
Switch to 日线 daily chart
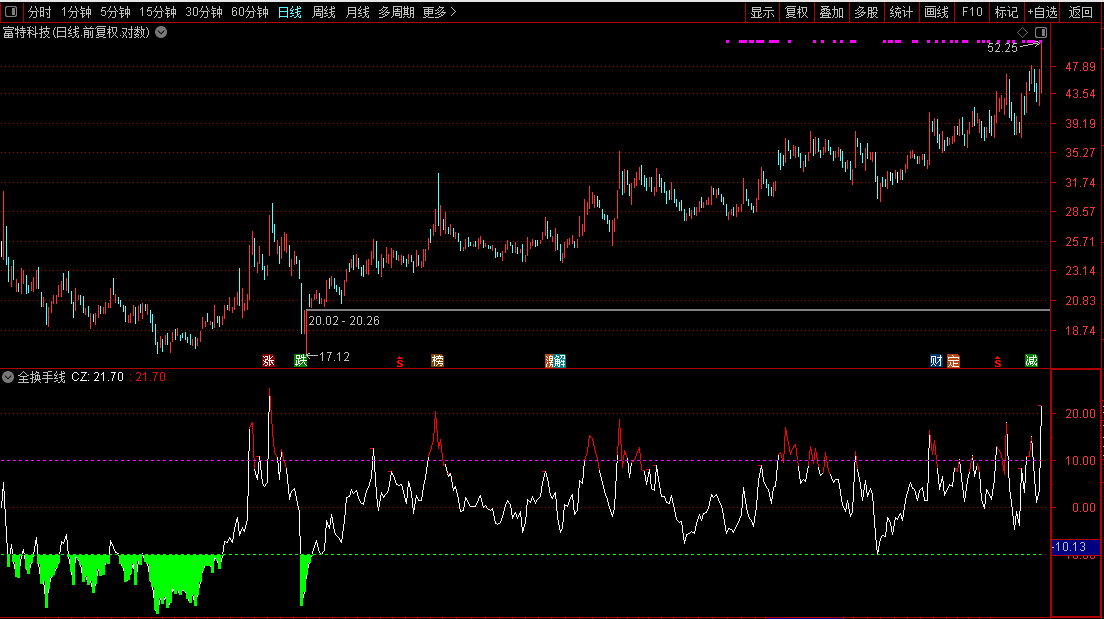289,12
